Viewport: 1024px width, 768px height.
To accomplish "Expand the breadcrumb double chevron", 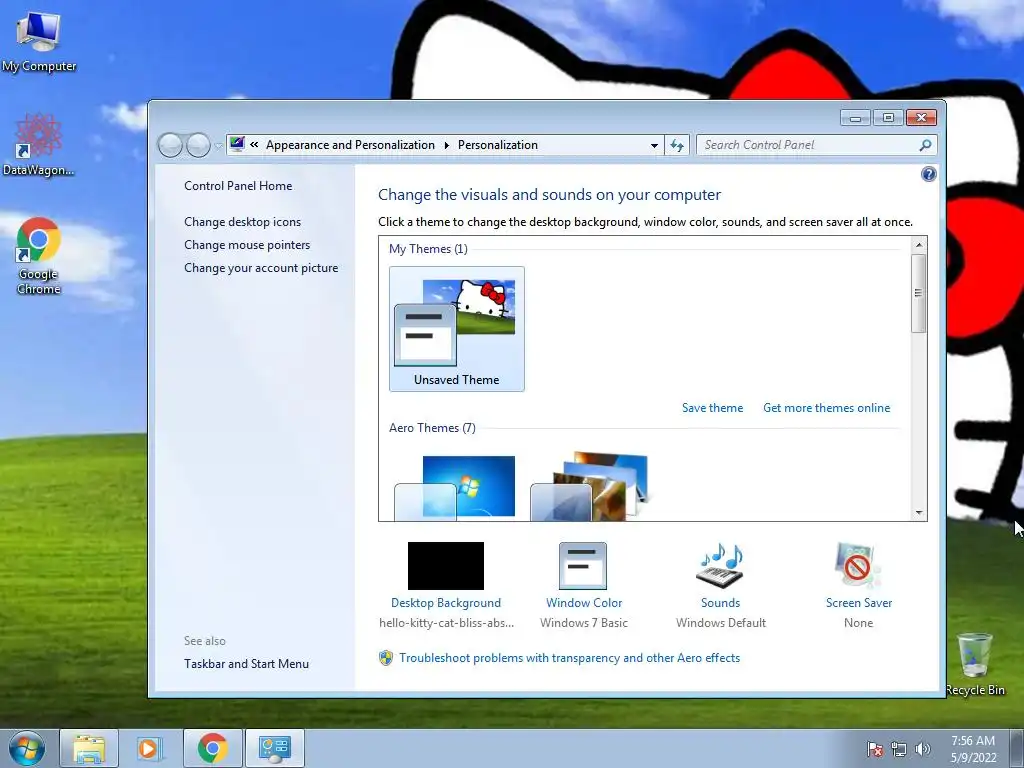I will [254, 145].
